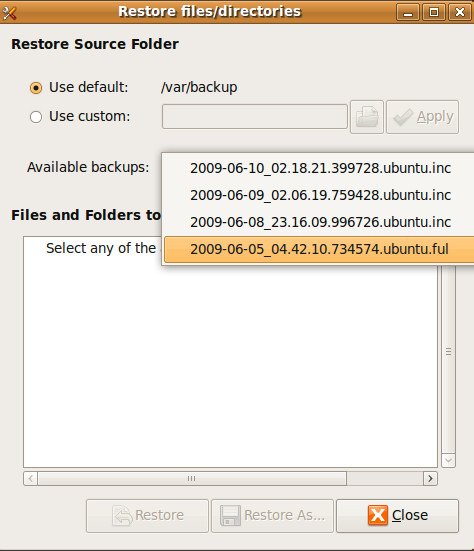
Task: Choose backup 2009-06-09_02.06.19.759428.ubuntu.inc
Action: pyautogui.click(x=319, y=195)
